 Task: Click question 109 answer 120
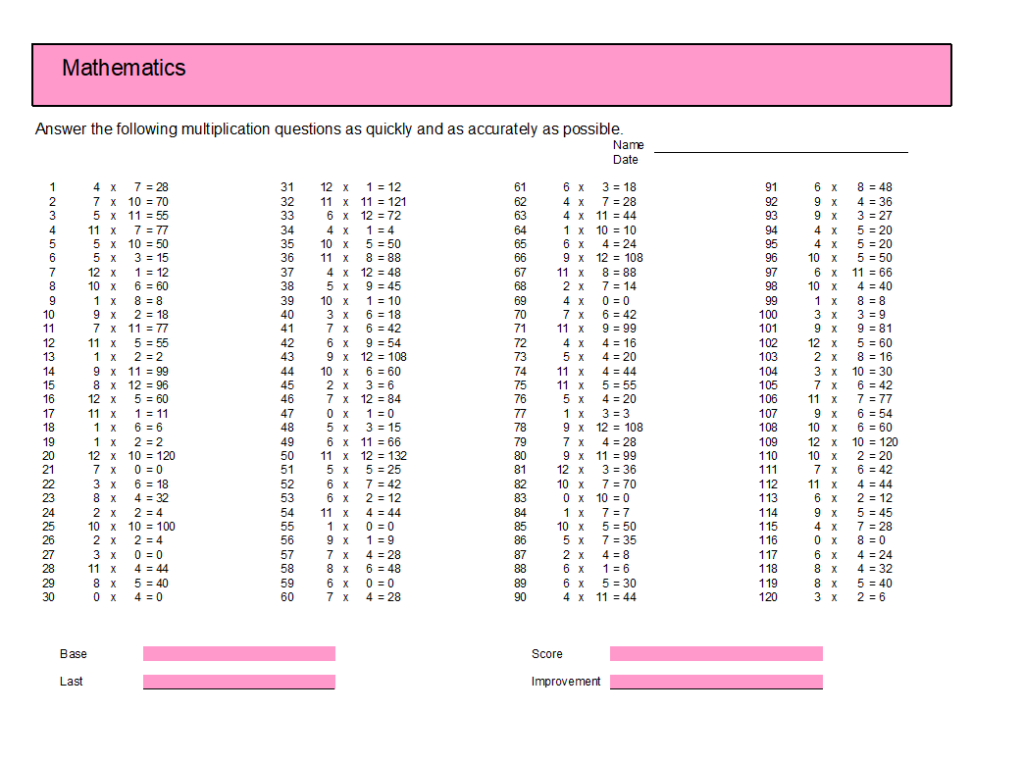[x=886, y=442]
